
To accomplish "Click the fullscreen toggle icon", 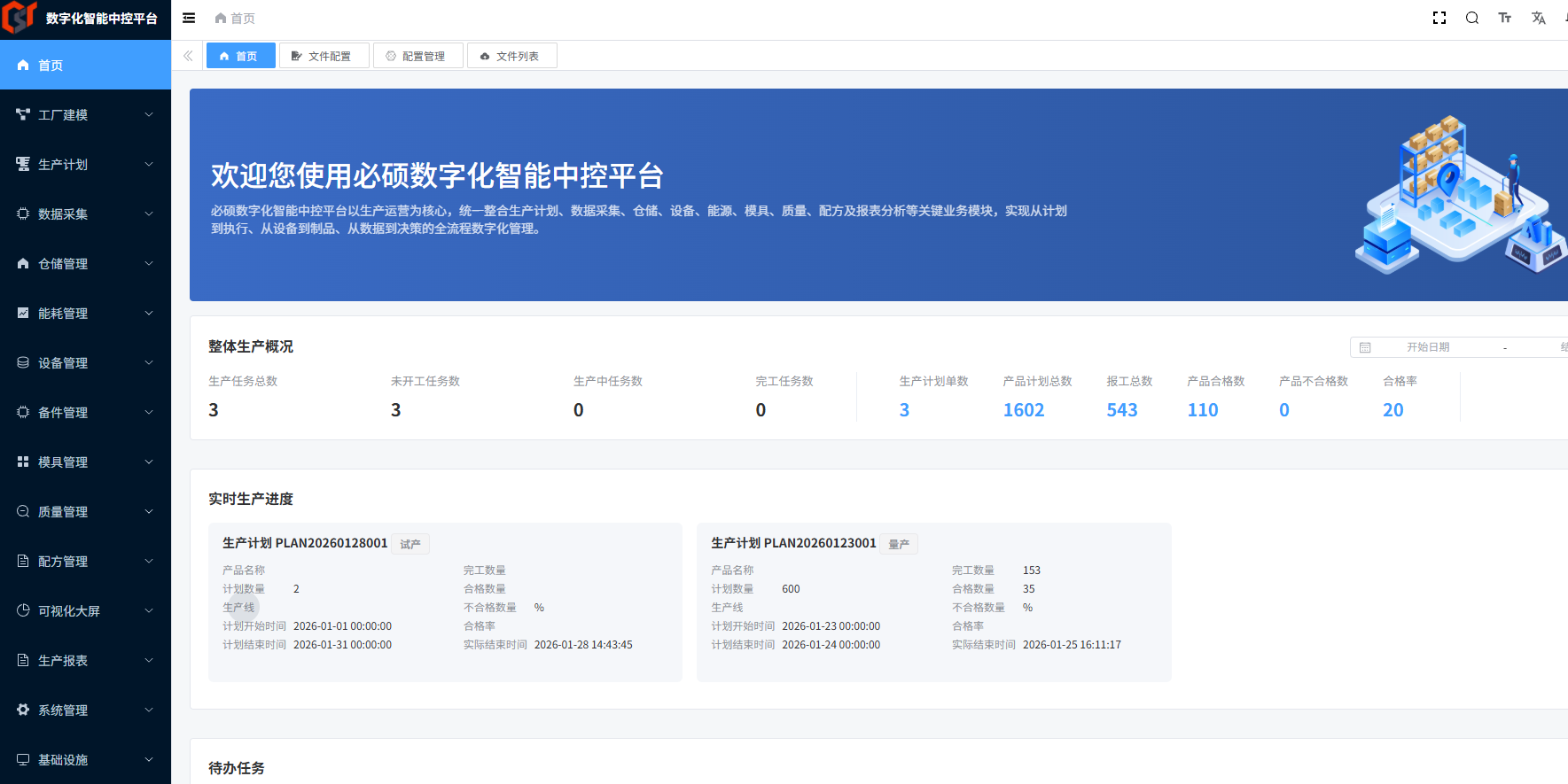I will point(1439,18).
